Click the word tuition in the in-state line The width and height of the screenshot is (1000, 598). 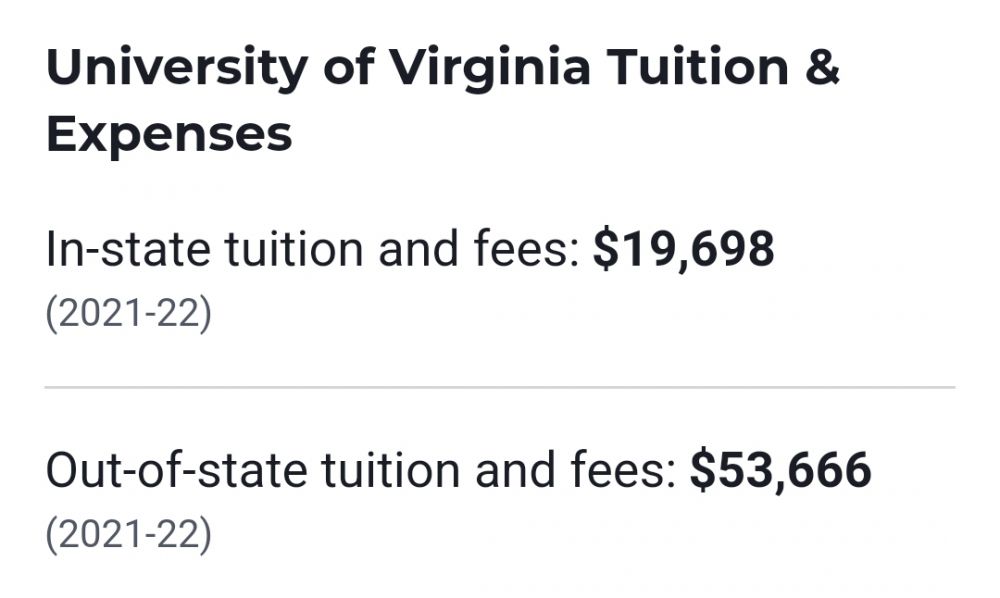(293, 249)
